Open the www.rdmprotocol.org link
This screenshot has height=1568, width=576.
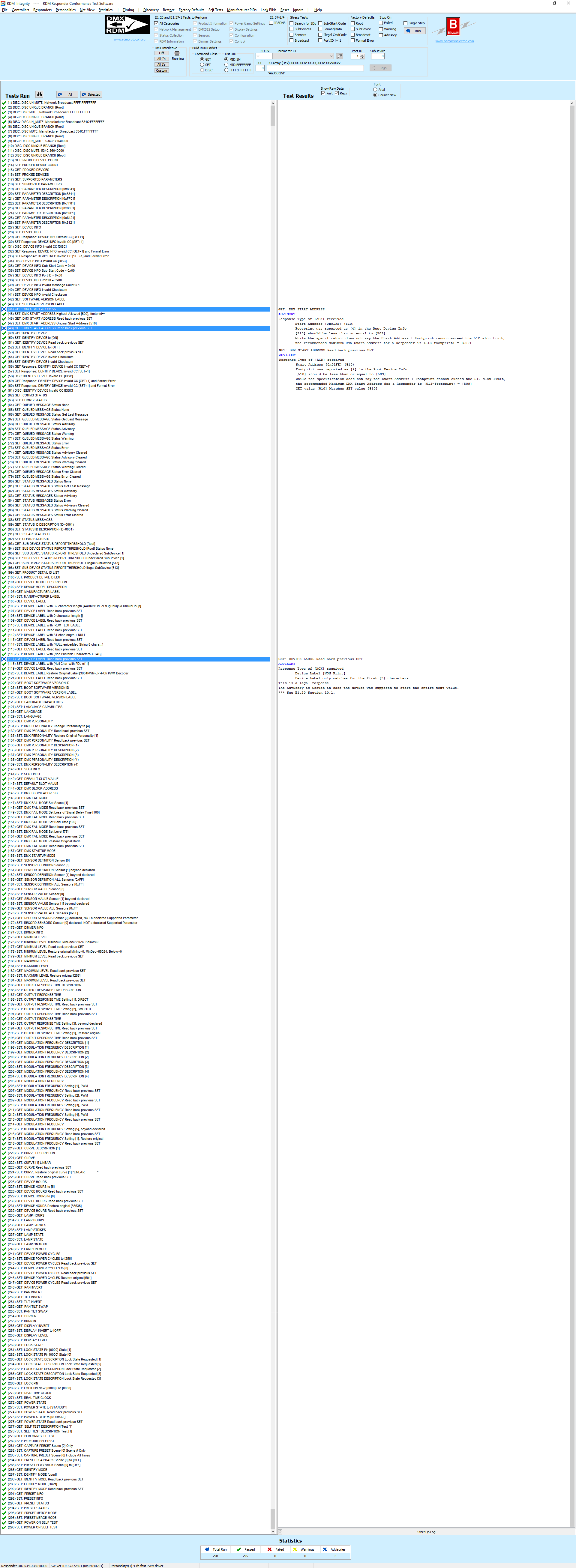(129, 40)
